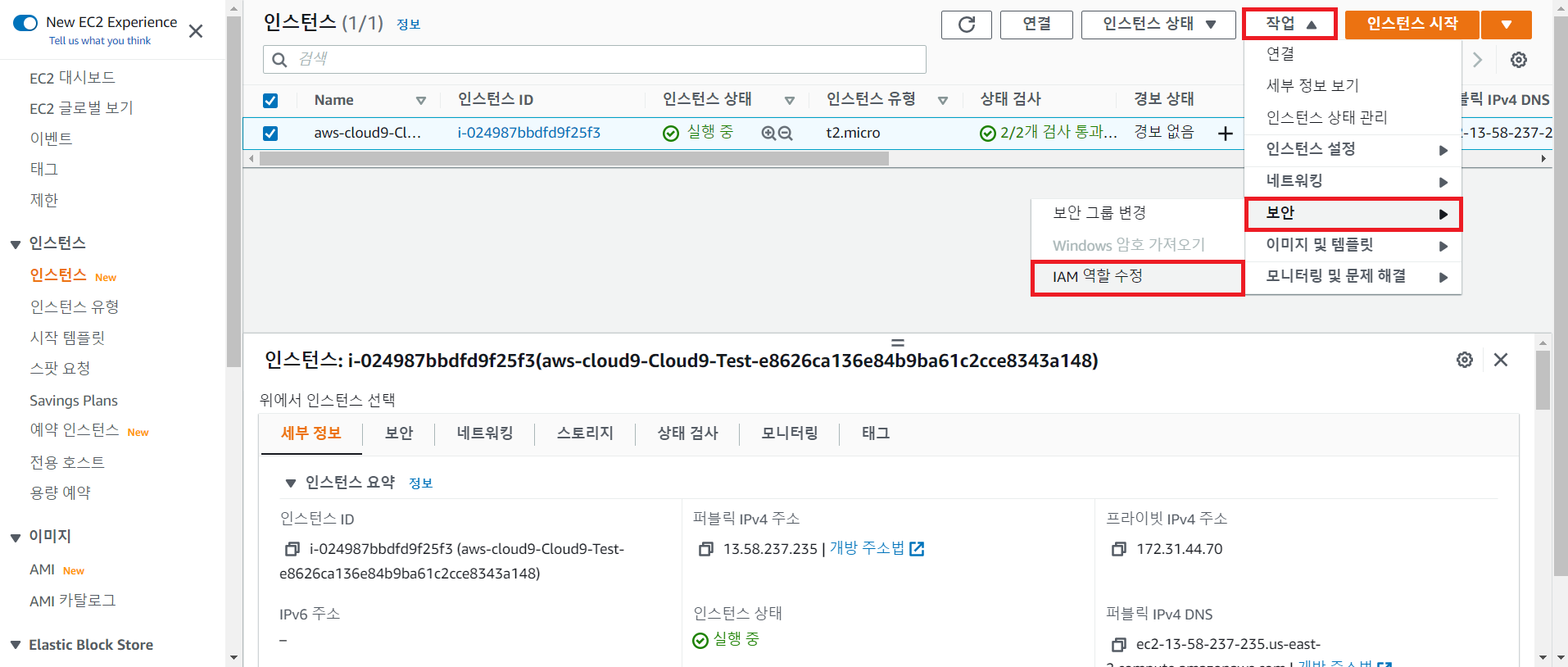This screenshot has height=667, width=1568.
Task: Open table preferences gear near pagination
Action: tap(1518, 60)
